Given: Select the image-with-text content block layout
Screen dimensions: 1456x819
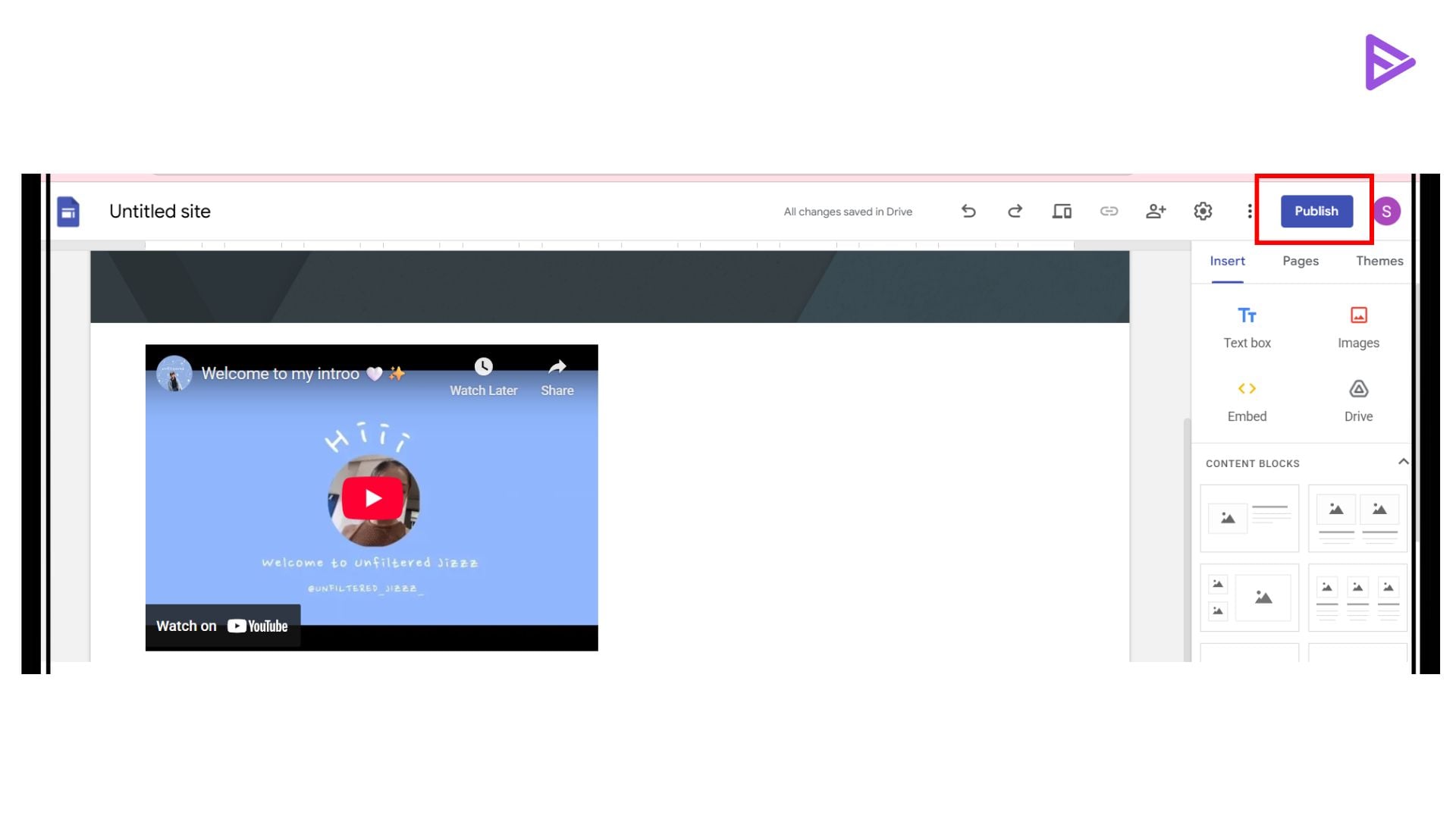Looking at the screenshot, I should point(1249,518).
